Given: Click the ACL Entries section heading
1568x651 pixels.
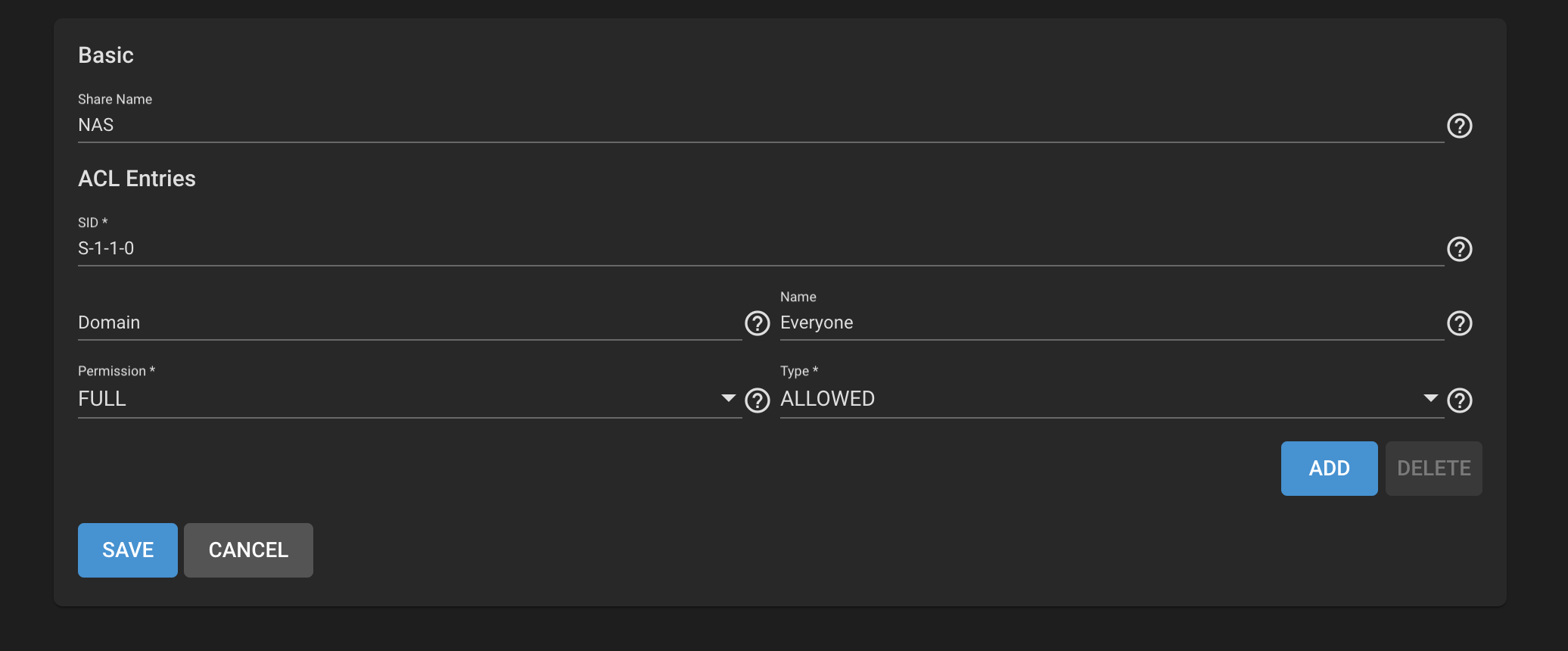Looking at the screenshot, I should (x=137, y=179).
